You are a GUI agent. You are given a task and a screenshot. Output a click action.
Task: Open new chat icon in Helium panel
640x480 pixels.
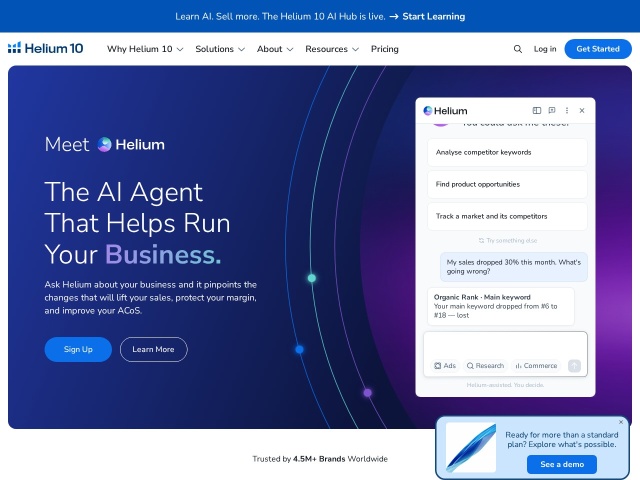click(552, 111)
